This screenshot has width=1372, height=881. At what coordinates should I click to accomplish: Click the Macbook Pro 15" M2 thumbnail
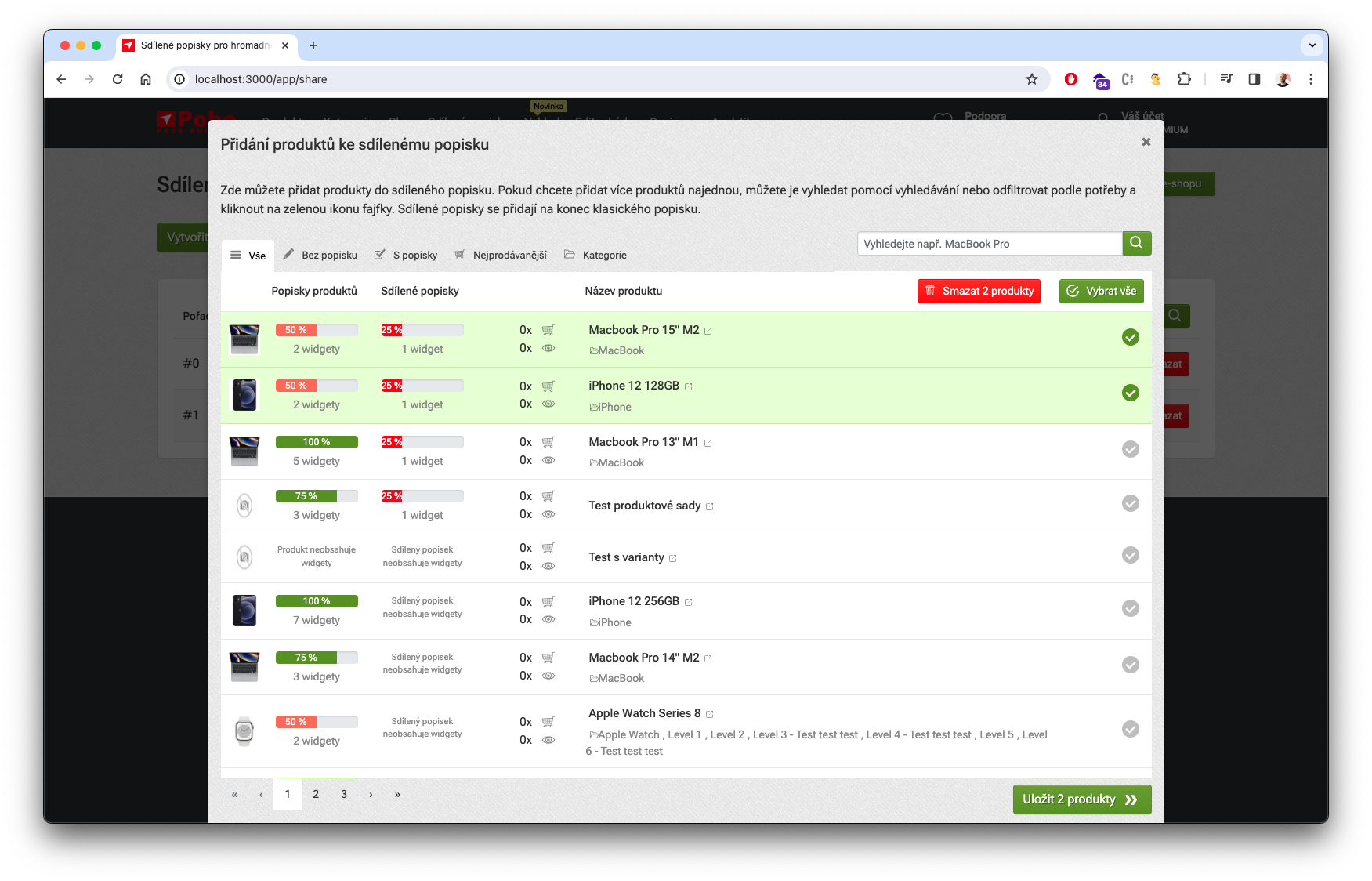pyautogui.click(x=244, y=339)
